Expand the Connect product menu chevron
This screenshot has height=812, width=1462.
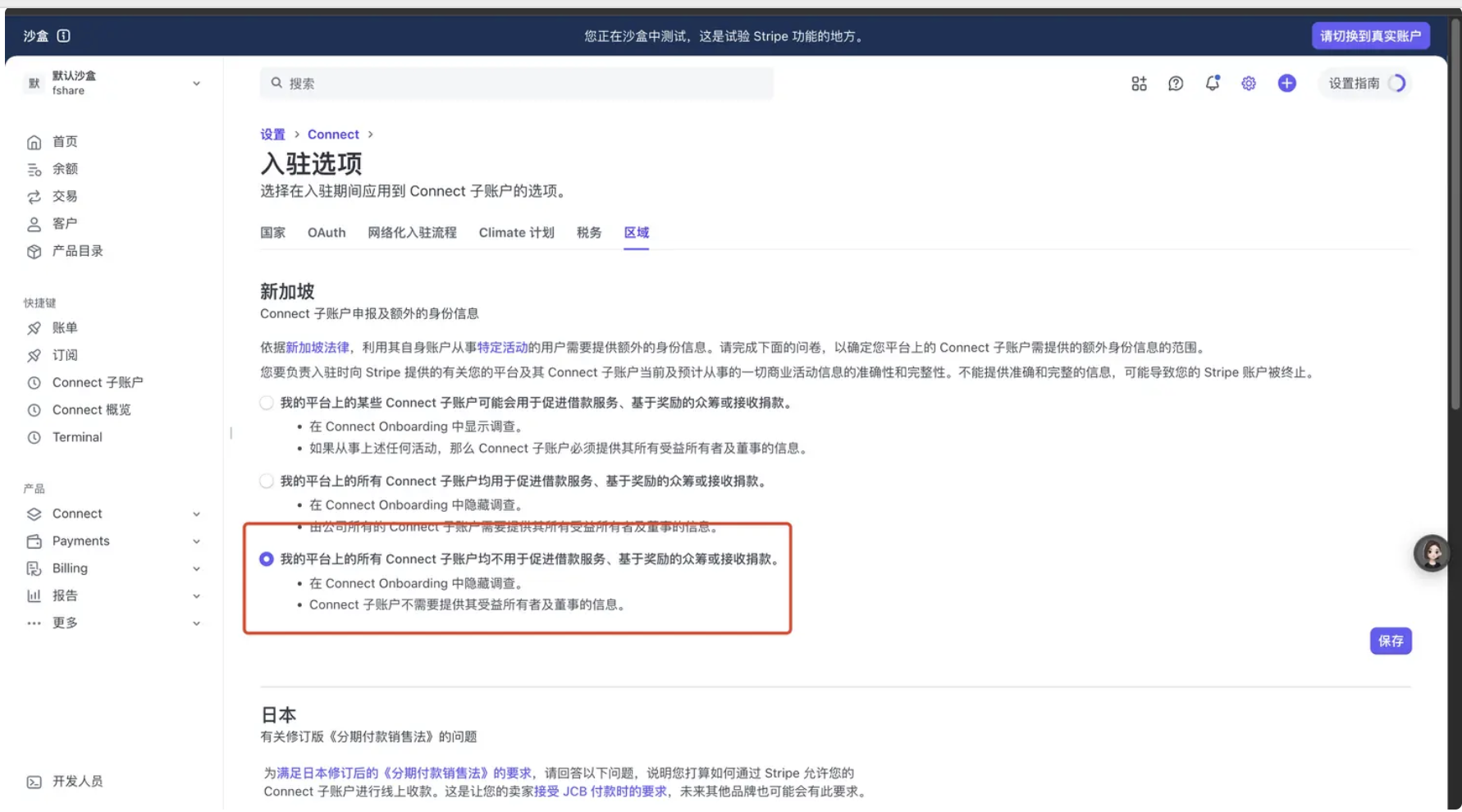coord(196,514)
